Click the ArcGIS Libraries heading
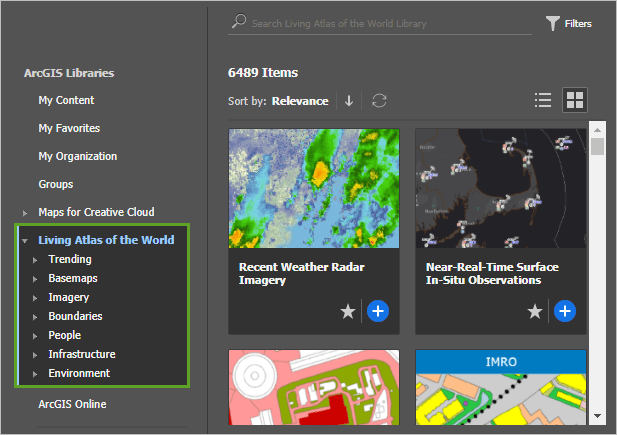This screenshot has width=617, height=435. coord(69,73)
